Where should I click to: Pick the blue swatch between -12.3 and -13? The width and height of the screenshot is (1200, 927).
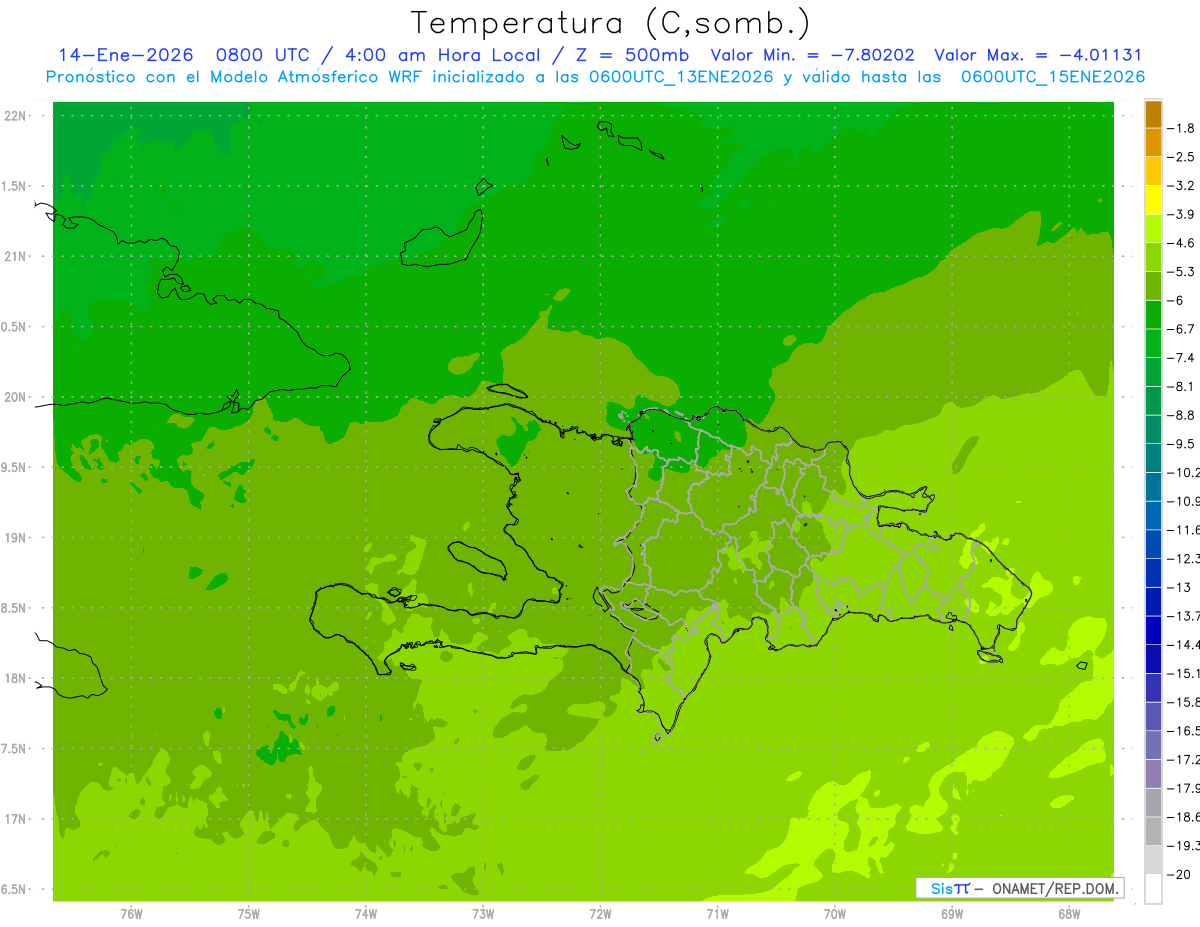coord(1153,573)
